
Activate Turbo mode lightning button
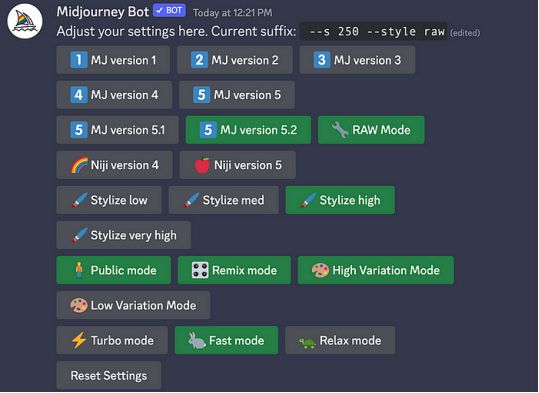click(x=112, y=340)
